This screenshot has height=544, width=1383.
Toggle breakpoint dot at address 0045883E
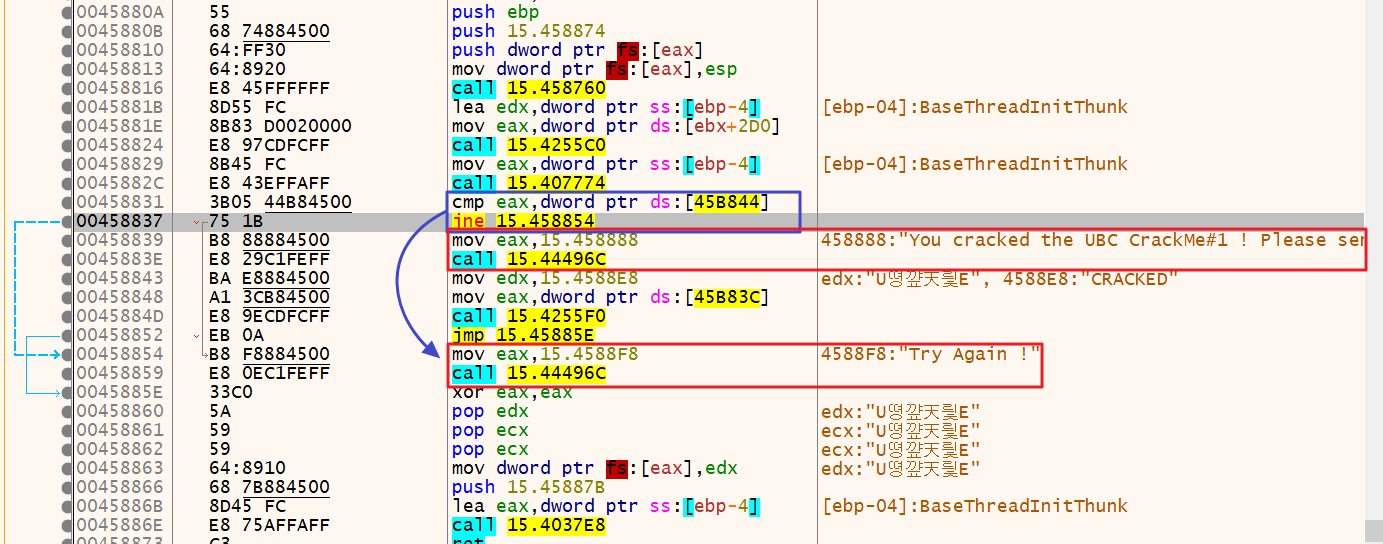point(67,259)
